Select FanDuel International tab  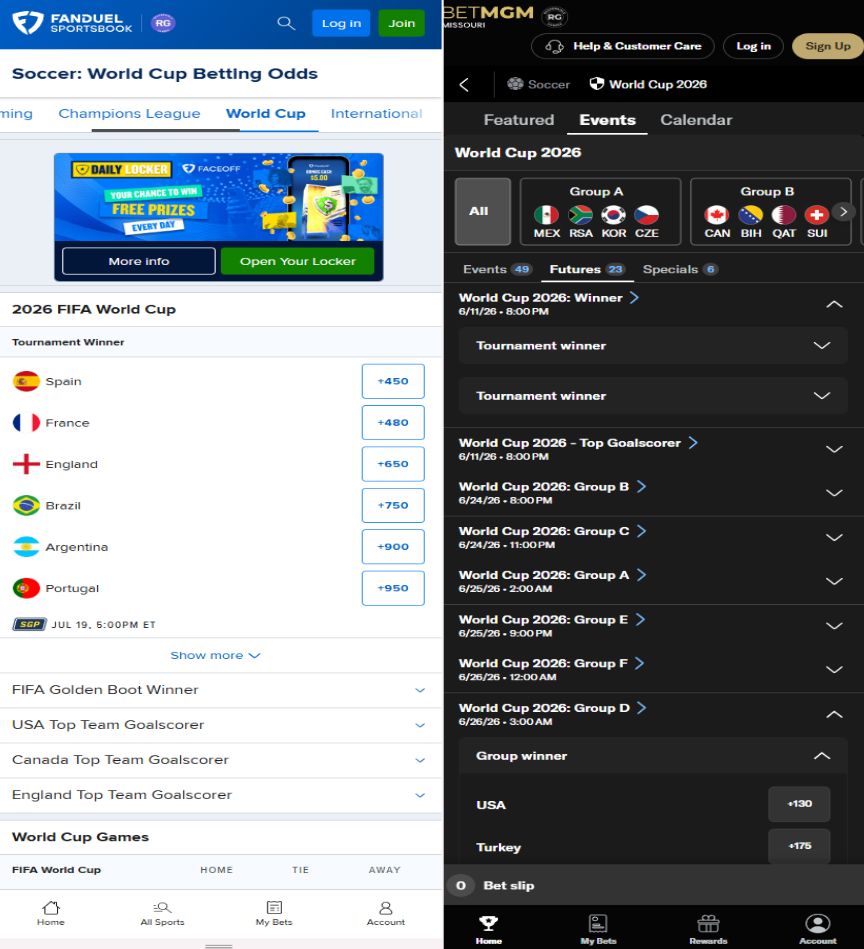point(376,114)
